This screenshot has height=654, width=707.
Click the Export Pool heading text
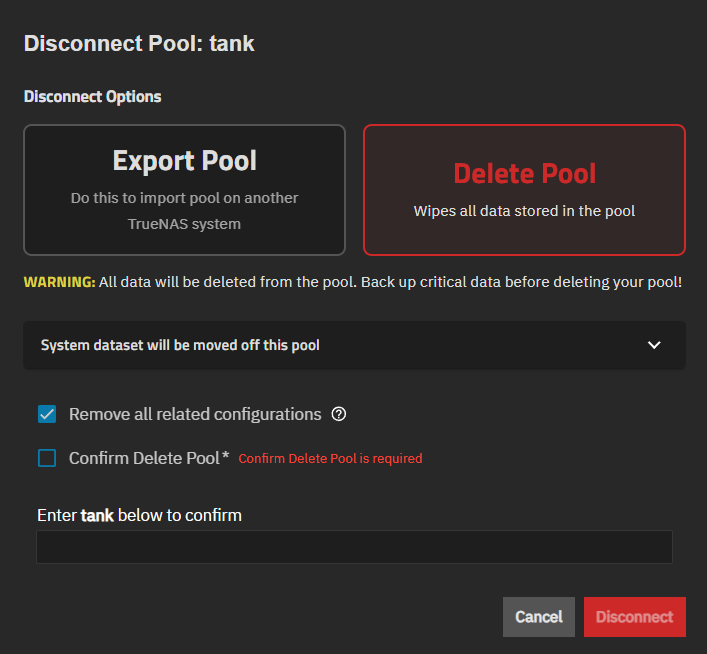point(184,161)
